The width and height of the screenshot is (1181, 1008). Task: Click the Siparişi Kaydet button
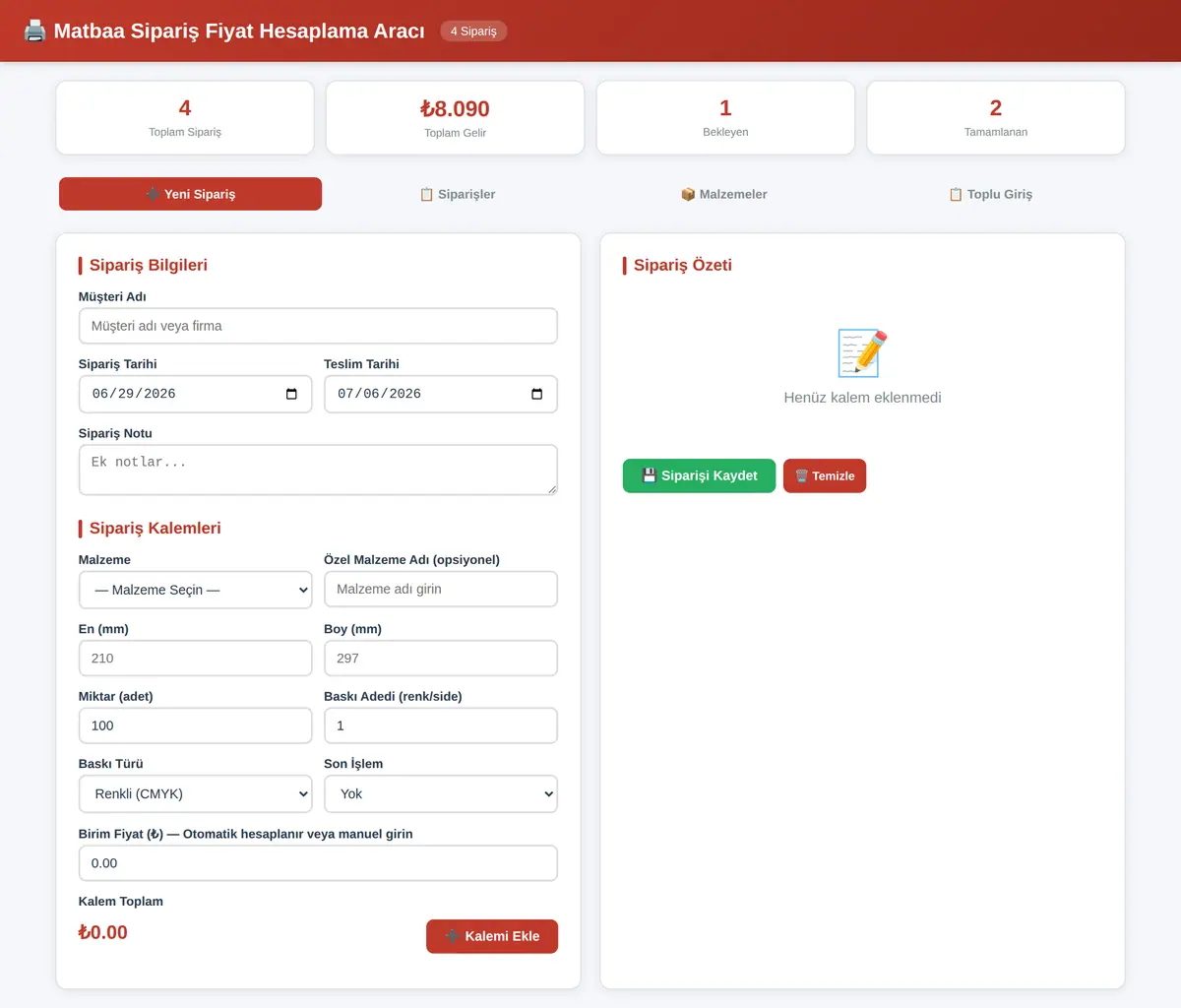(x=699, y=475)
